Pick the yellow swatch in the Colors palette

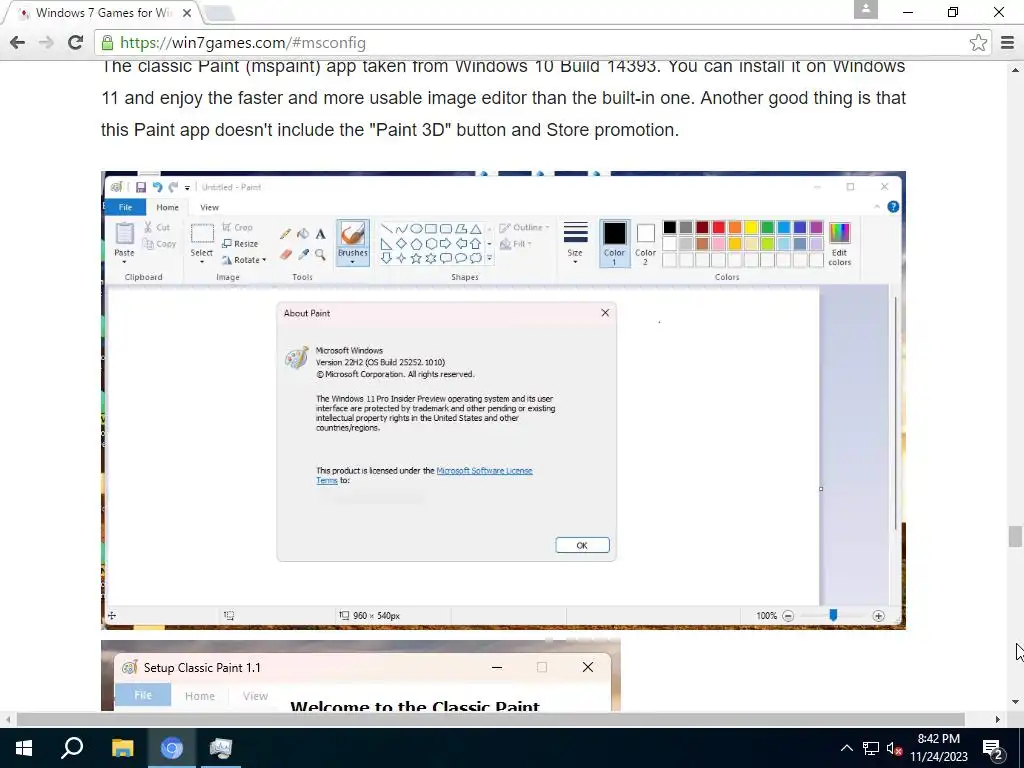pyautogui.click(x=751, y=227)
